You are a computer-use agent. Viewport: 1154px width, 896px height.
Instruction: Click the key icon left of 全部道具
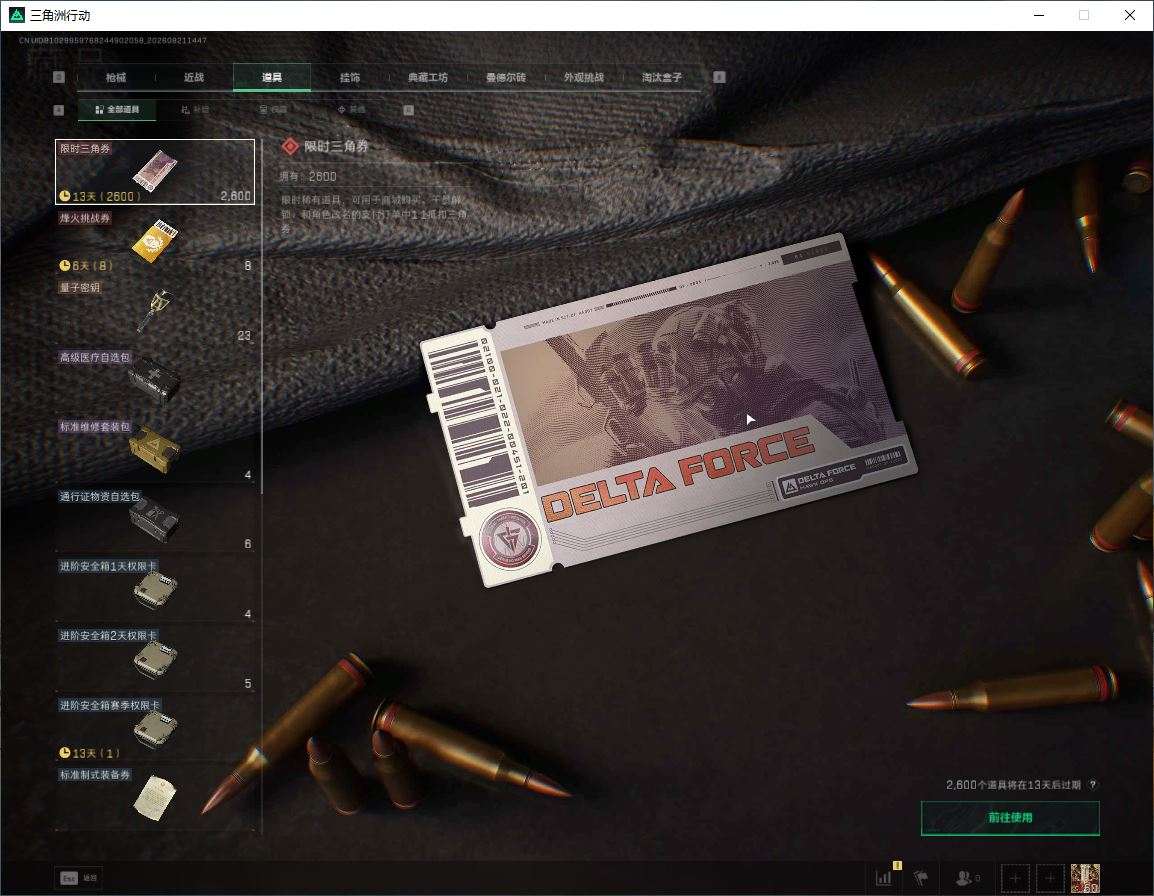click(x=59, y=110)
